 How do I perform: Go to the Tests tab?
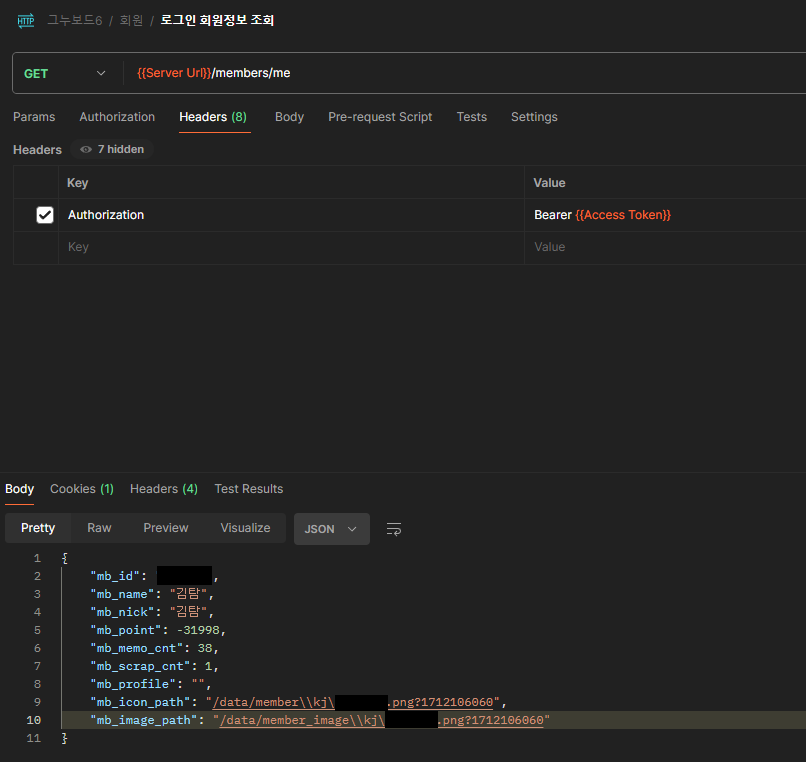click(x=471, y=117)
